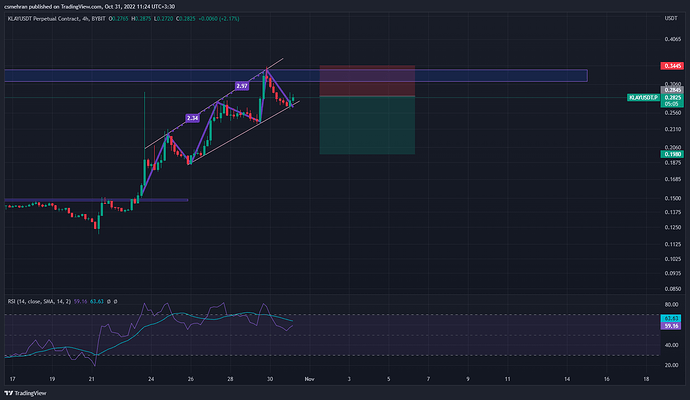
Task: Click the Nov label on time axis
Action: coord(309,379)
